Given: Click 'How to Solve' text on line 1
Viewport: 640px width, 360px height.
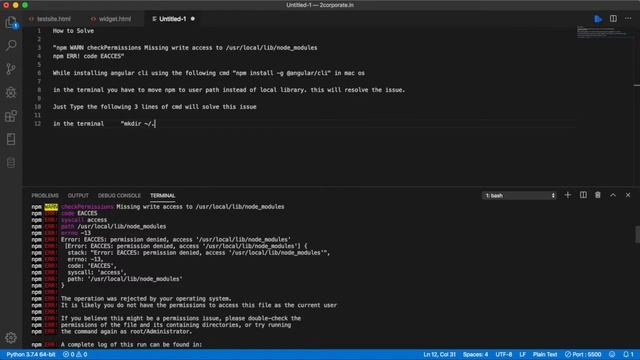Looking at the screenshot, I should point(73,31).
